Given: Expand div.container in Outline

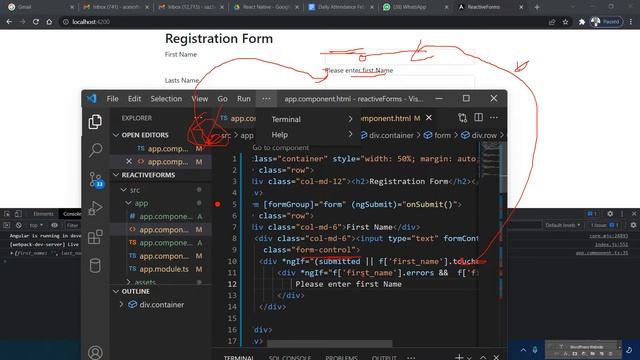Looking at the screenshot, I should pyautogui.click(x=121, y=304).
